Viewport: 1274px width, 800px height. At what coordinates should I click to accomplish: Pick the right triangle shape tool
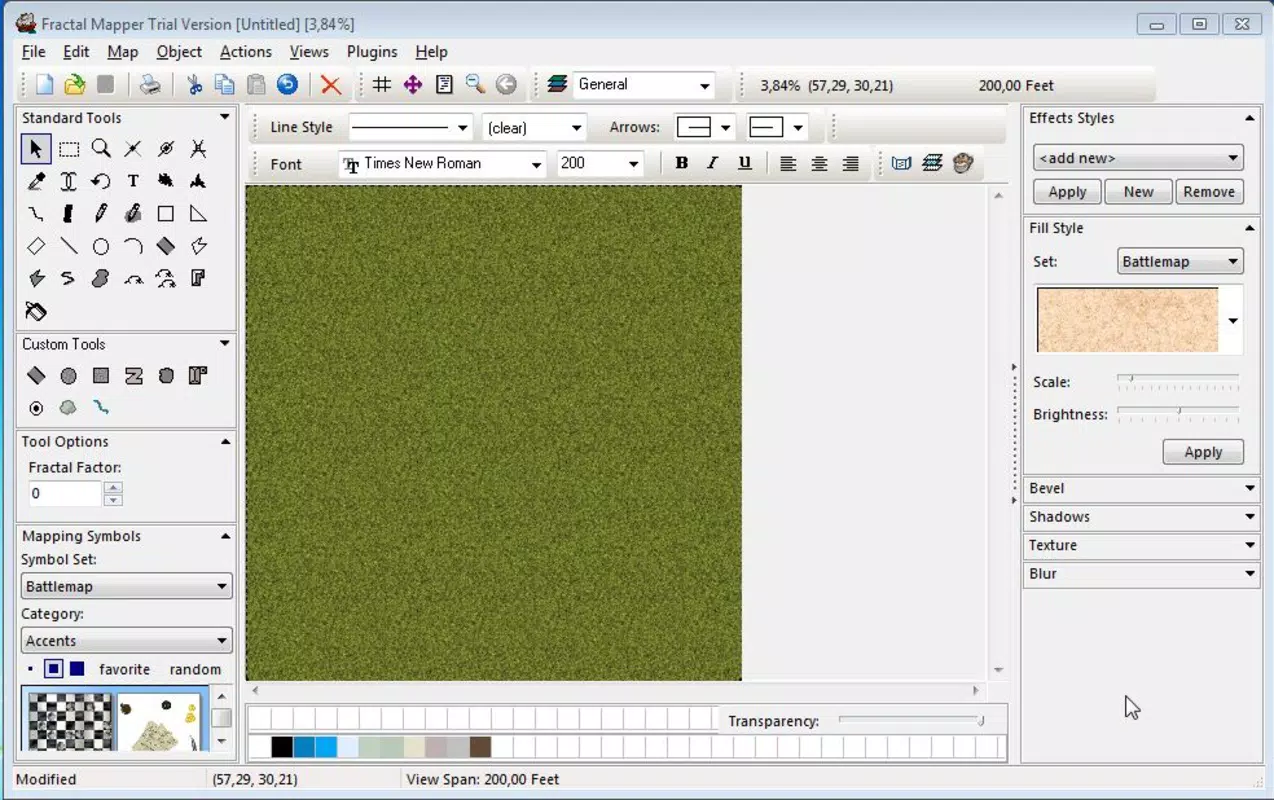pos(198,213)
